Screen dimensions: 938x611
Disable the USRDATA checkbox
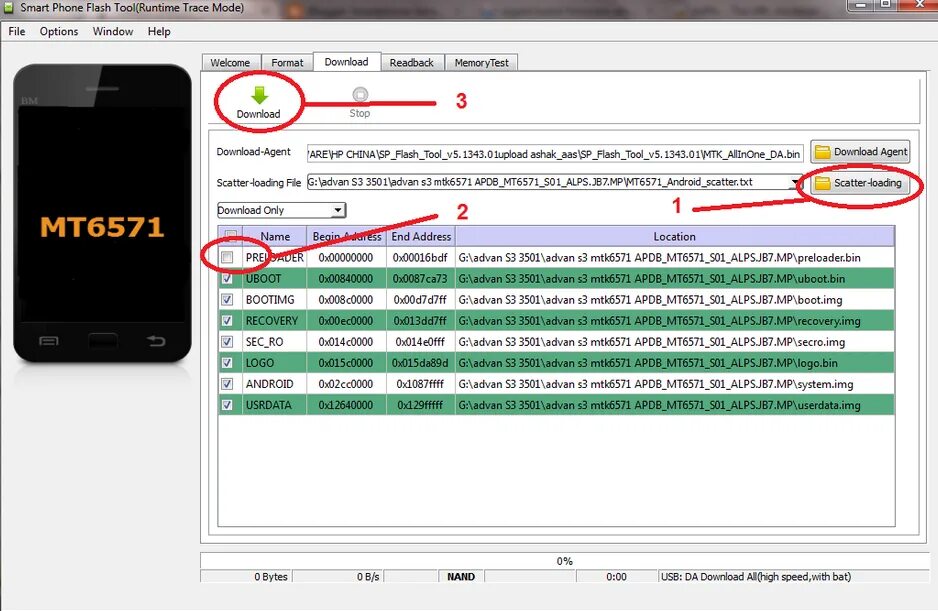click(x=228, y=404)
